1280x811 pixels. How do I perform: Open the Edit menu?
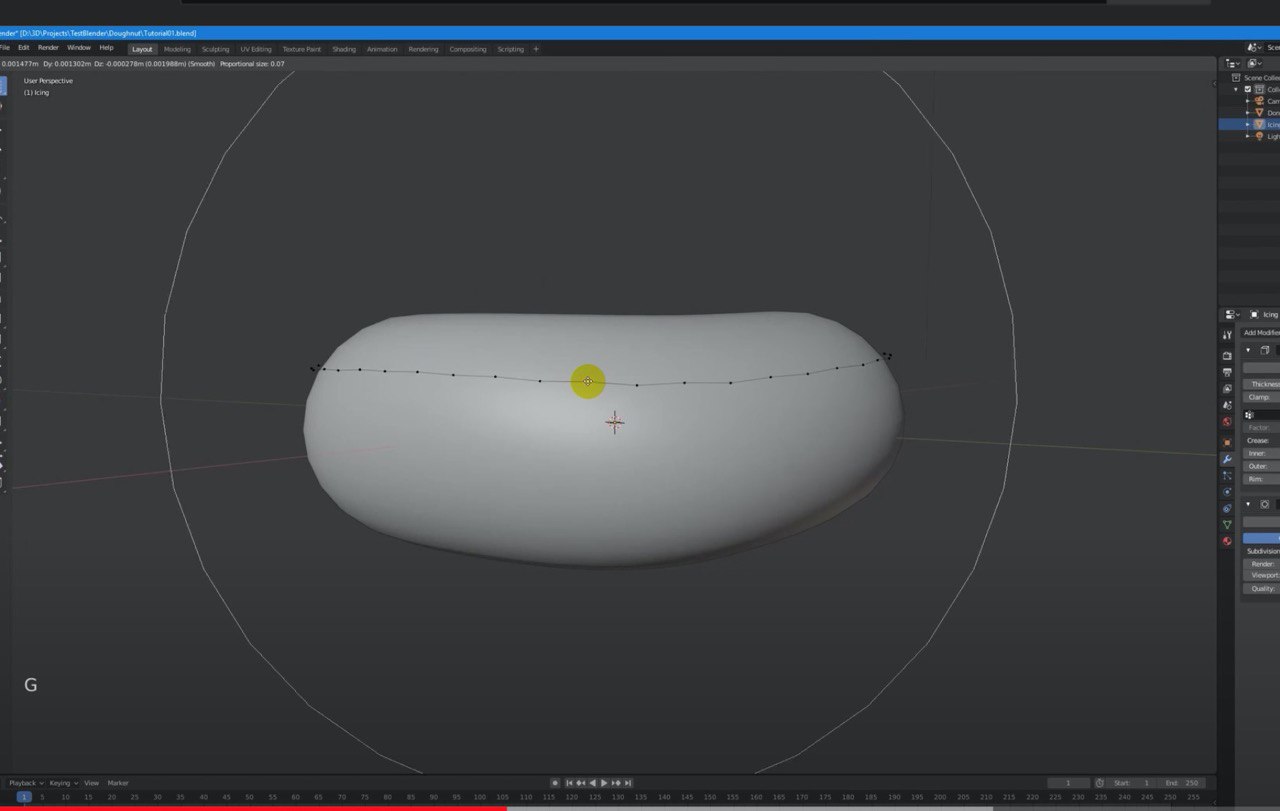[x=23, y=47]
